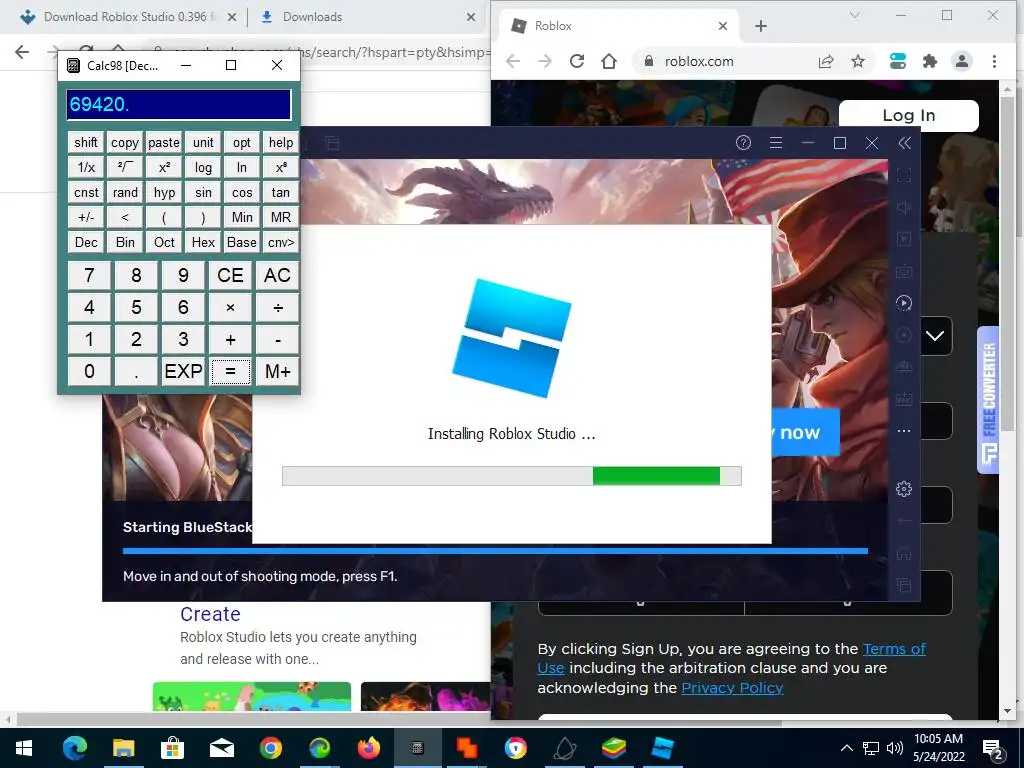Click the cnv> convert key in Calc98
The width and height of the screenshot is (1024, 768).
click(x=281, y=242)
